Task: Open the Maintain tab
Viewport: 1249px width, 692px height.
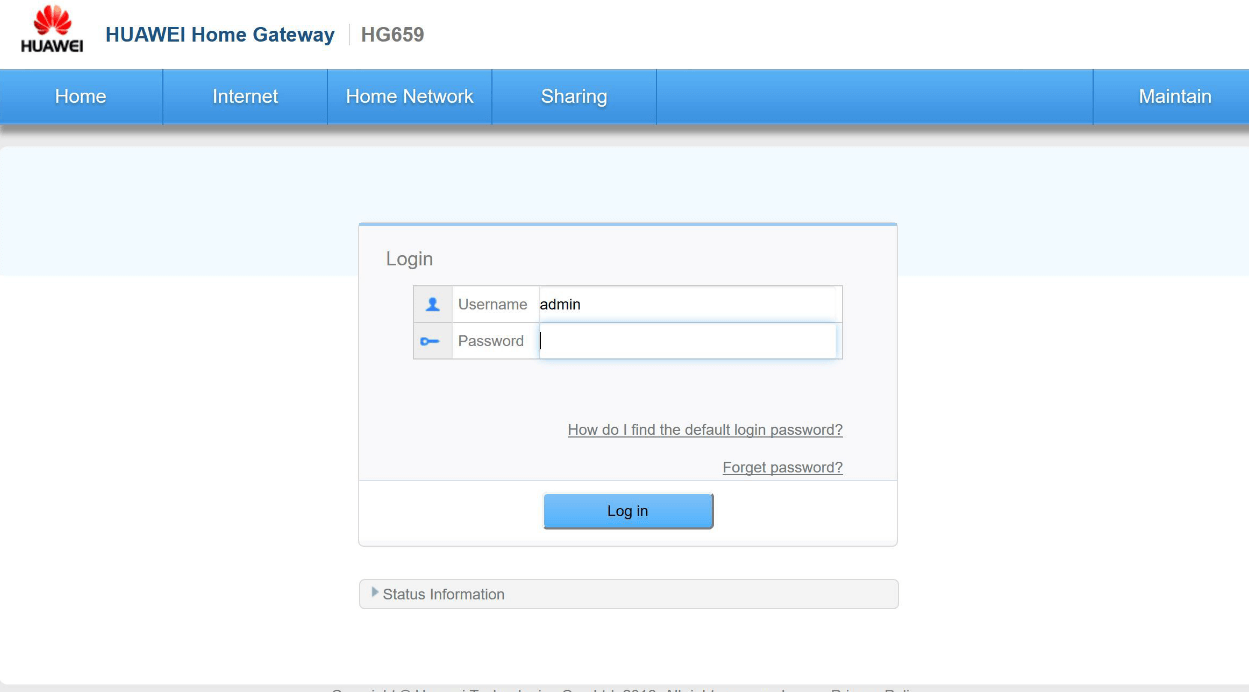Action: coord(1174,97)
